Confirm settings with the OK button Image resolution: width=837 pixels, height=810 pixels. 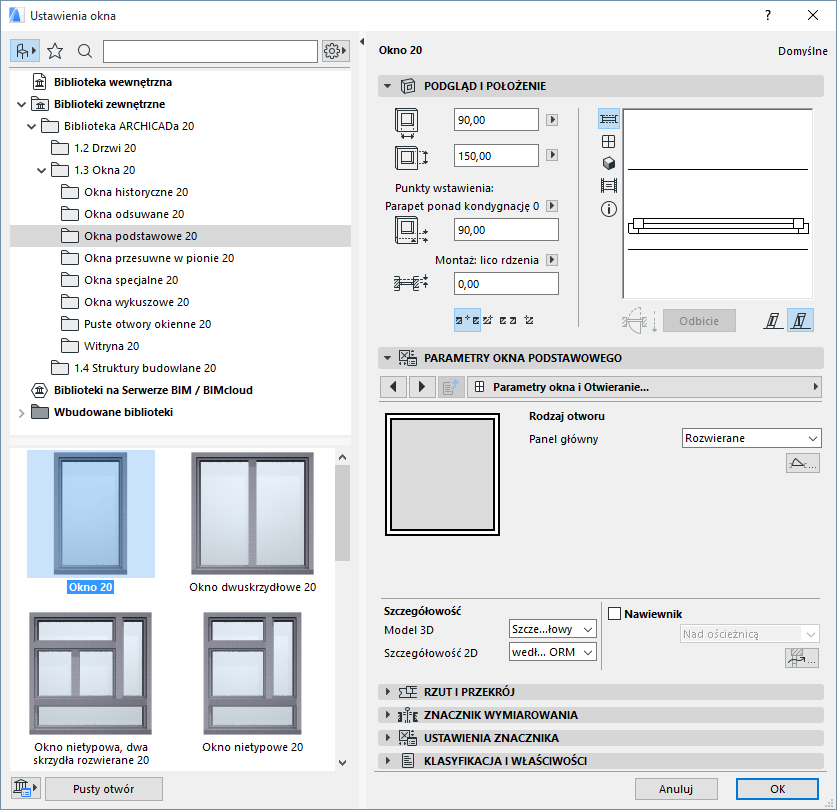click(777, 789)
